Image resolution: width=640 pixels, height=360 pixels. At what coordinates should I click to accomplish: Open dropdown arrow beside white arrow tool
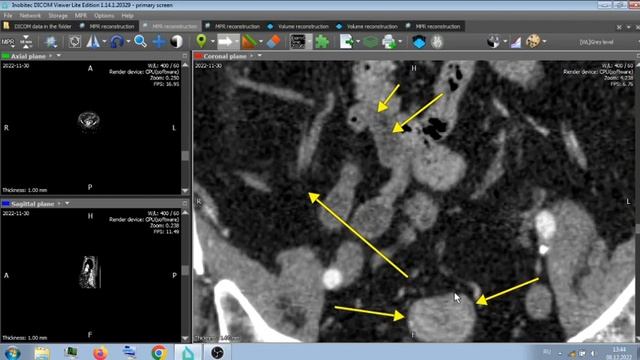point(237,42)
